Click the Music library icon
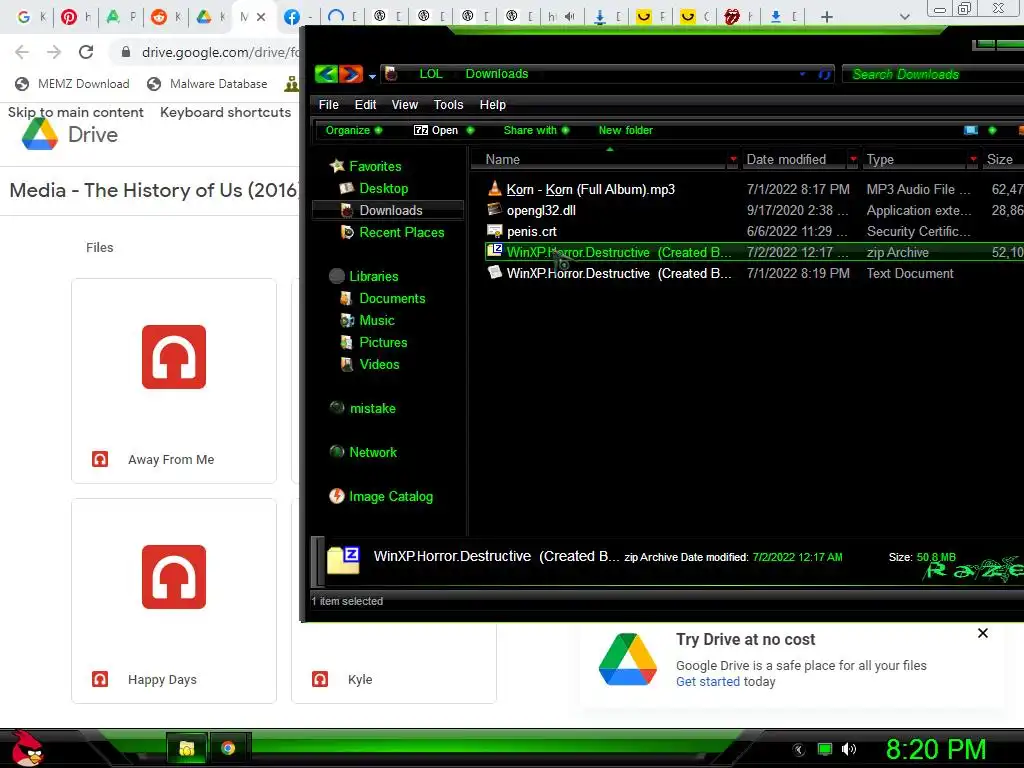This screenshot has width=1024, height=768. click(347, 321)
